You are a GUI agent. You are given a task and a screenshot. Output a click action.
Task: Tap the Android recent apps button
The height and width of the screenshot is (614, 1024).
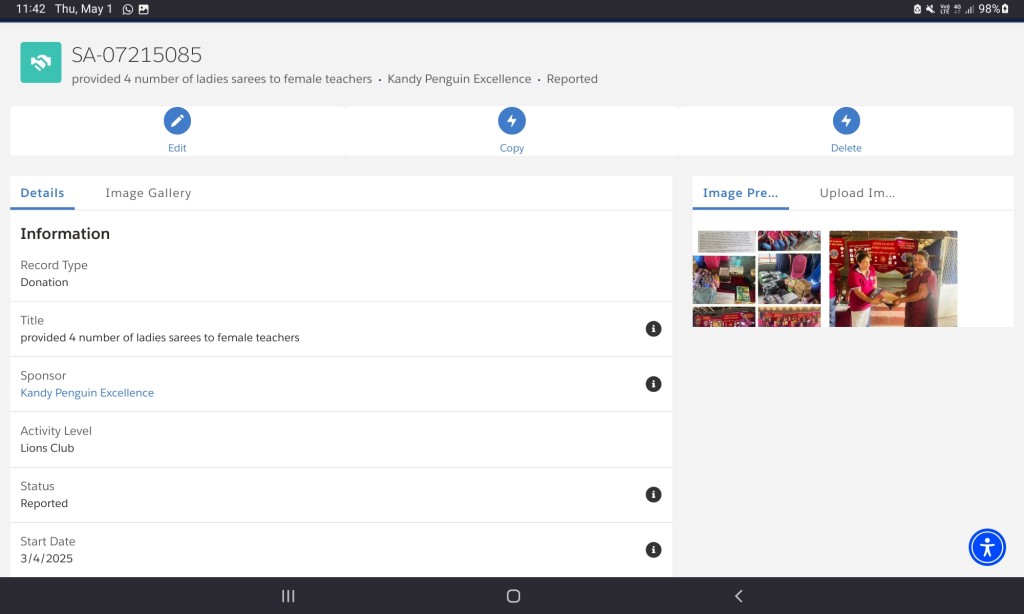[x=288, y=596]
